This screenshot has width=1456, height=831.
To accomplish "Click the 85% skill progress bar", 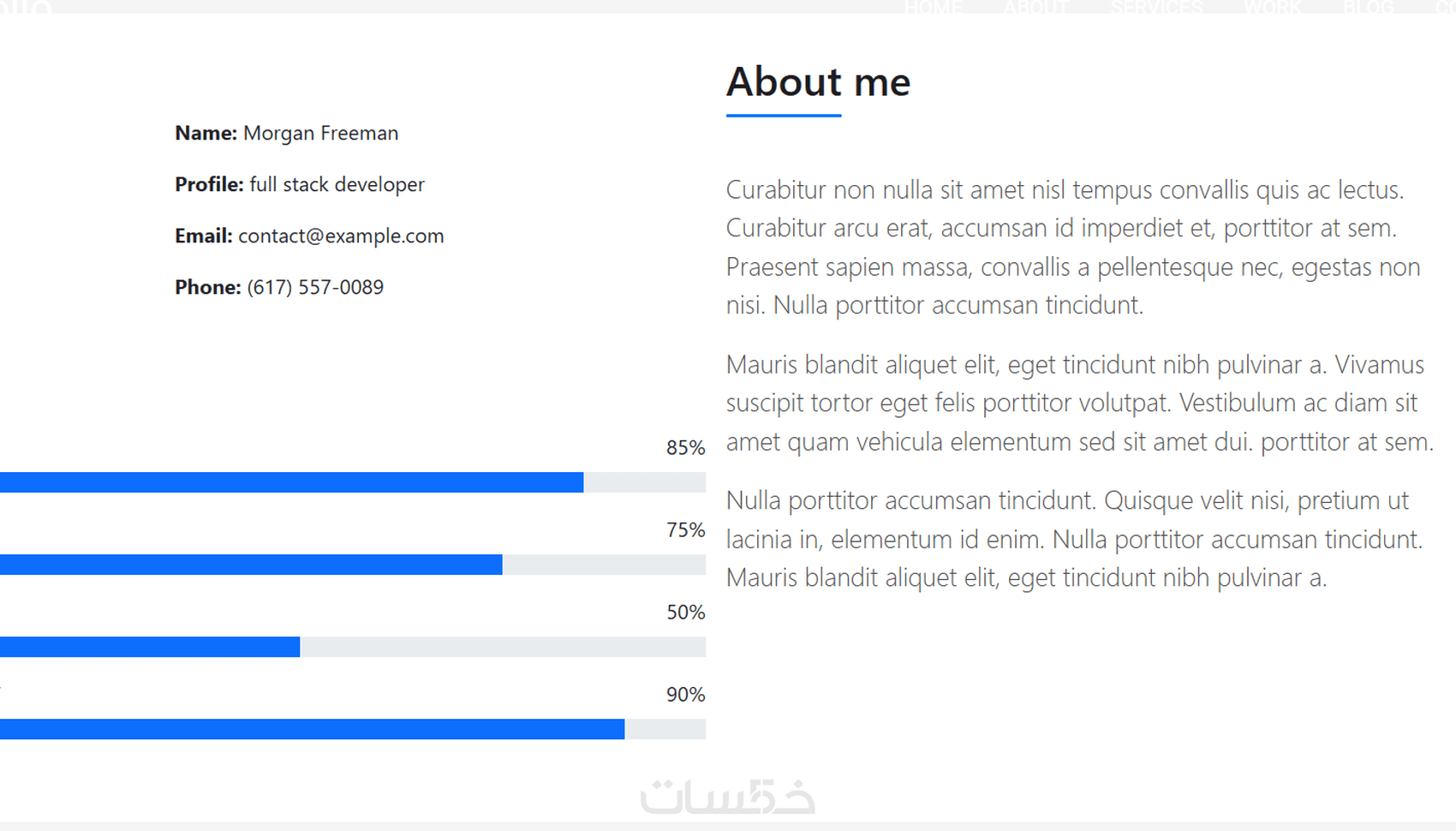I will (352, 482).
